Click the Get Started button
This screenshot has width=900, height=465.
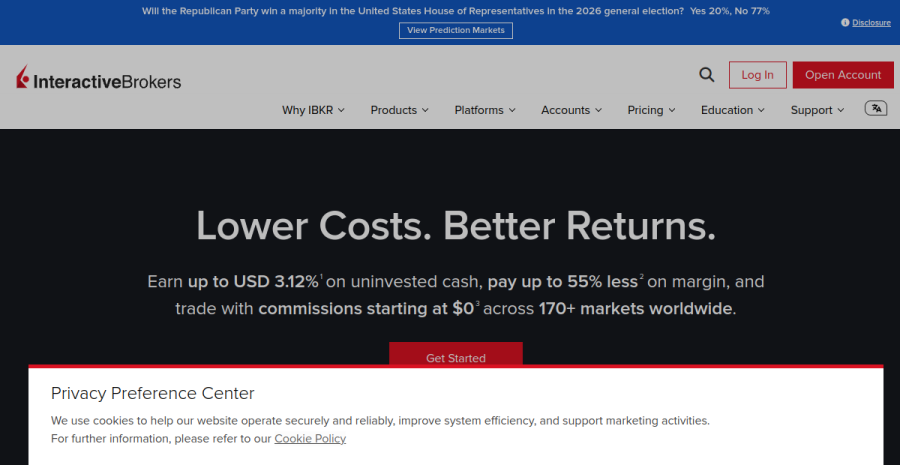coord(456,354)
